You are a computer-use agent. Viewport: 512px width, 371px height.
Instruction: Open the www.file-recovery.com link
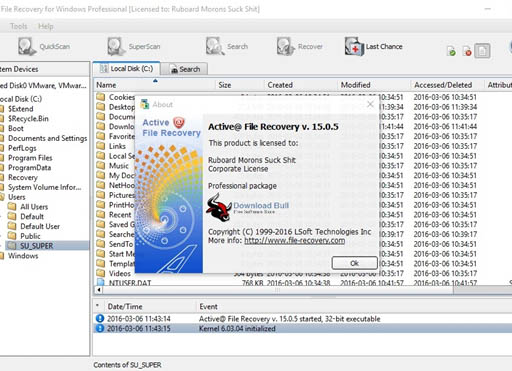click(x=294, y=240)
